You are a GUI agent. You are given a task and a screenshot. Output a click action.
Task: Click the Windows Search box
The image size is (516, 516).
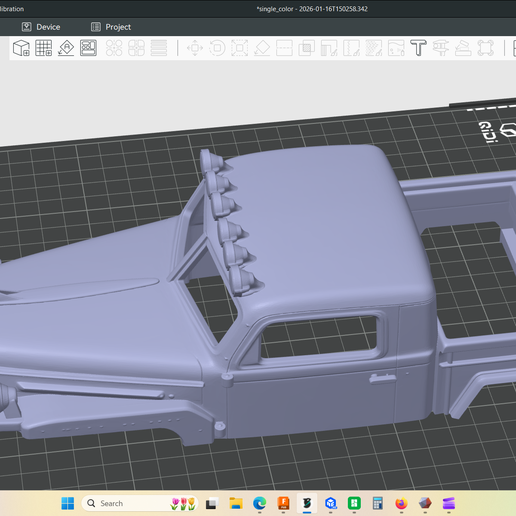140,503
